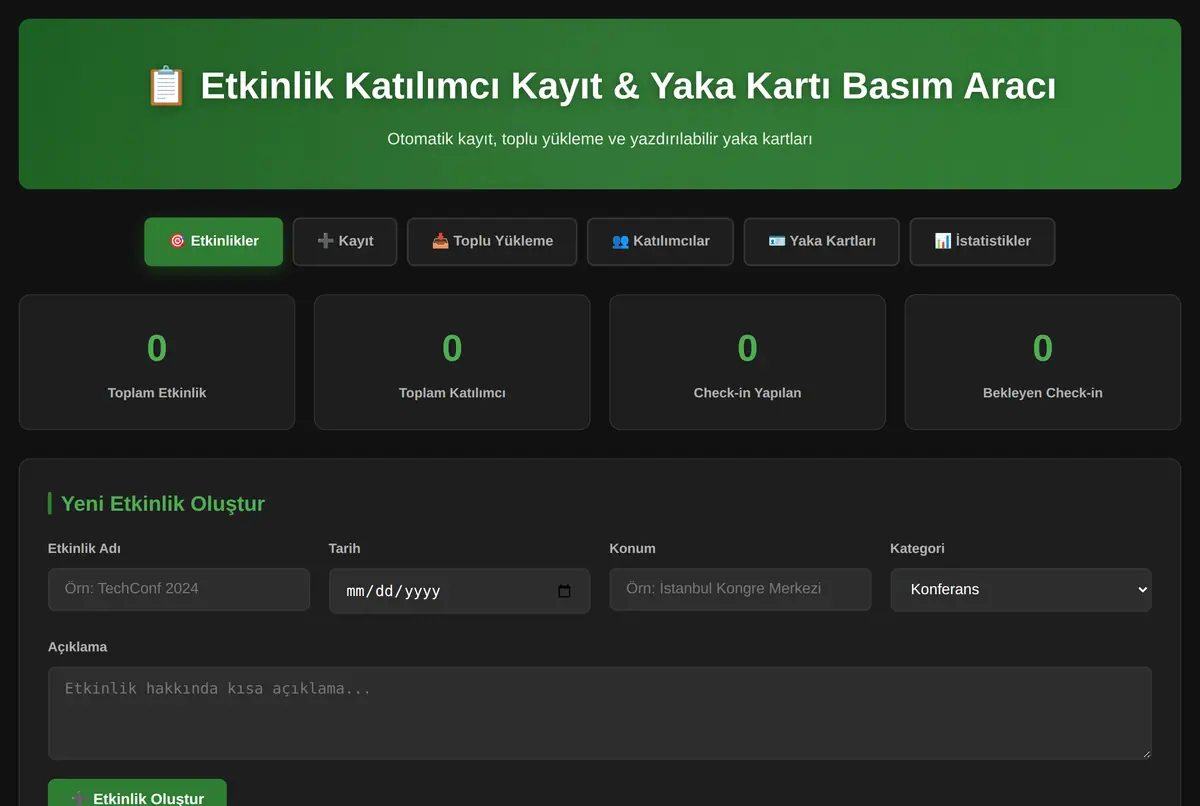
Task: Click the Etkinlik Adı label
Action: pos(84,548)
